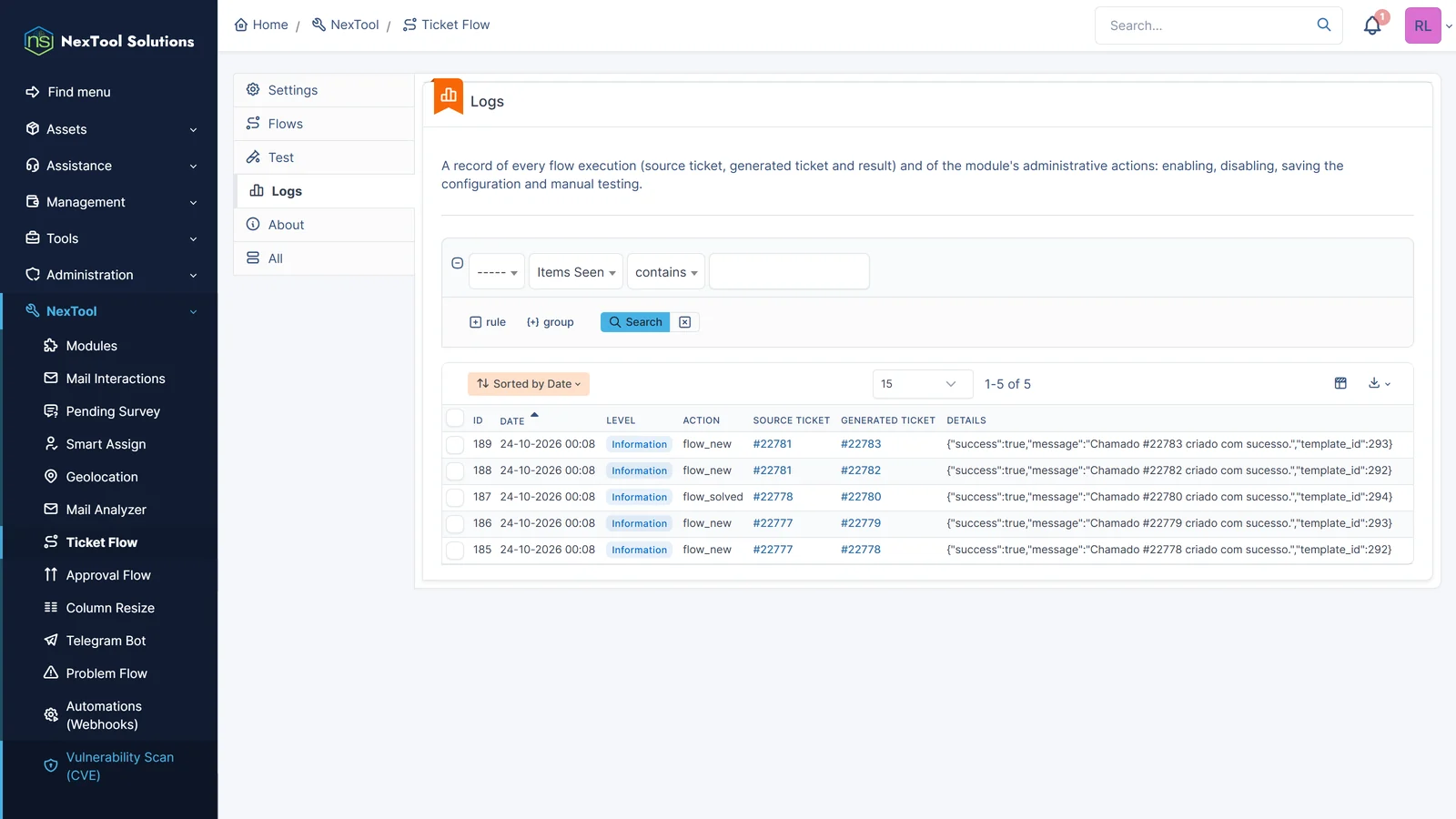Add a group to the filter
1456x819 pixels.
[551, 322]
